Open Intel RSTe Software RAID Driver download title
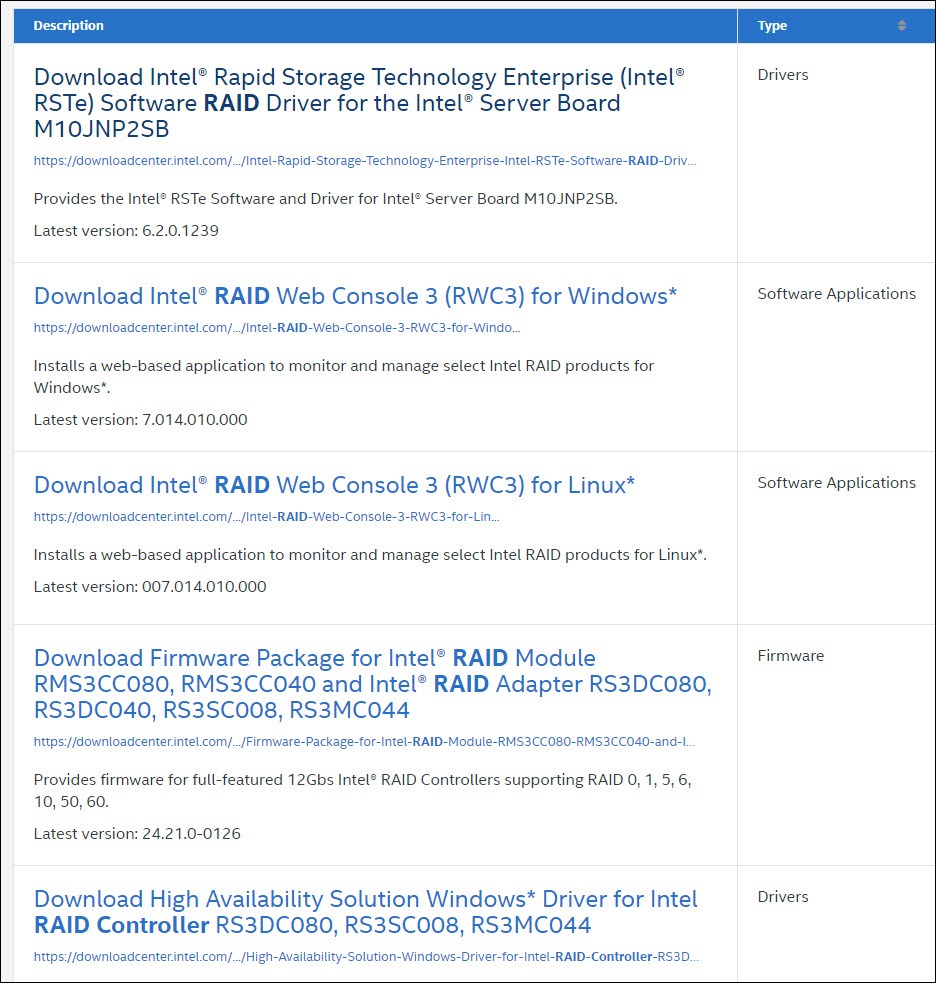 pyautogui.click(x=359, y=103)
